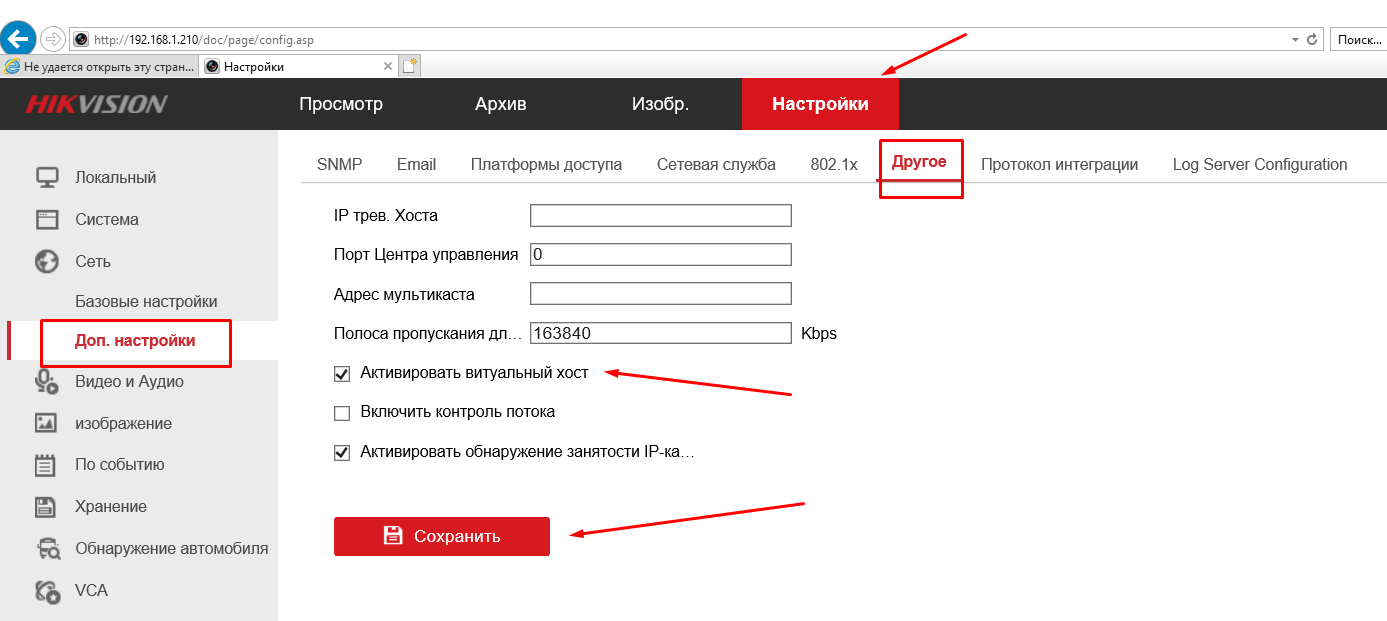Disable Активировать обнаружение занятости IP-камеры

point(342,452)
